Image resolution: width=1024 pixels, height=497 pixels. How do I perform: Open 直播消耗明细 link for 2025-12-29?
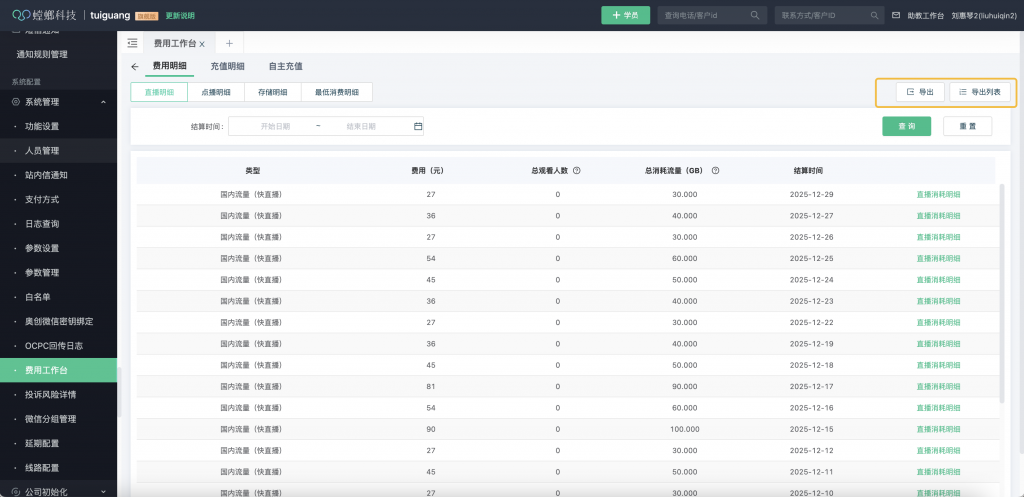938,194
